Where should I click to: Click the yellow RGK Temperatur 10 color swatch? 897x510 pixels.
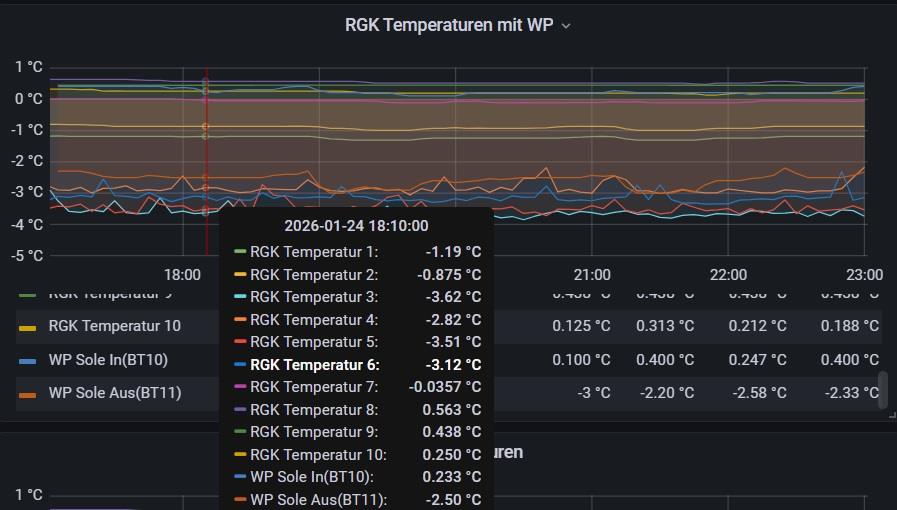(28, 327)
